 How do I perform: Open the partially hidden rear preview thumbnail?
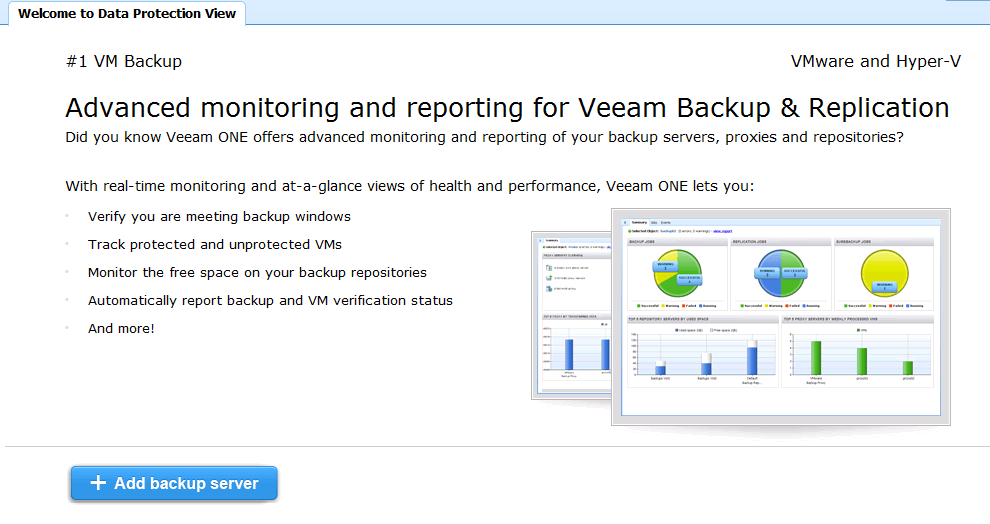point(571,315)
